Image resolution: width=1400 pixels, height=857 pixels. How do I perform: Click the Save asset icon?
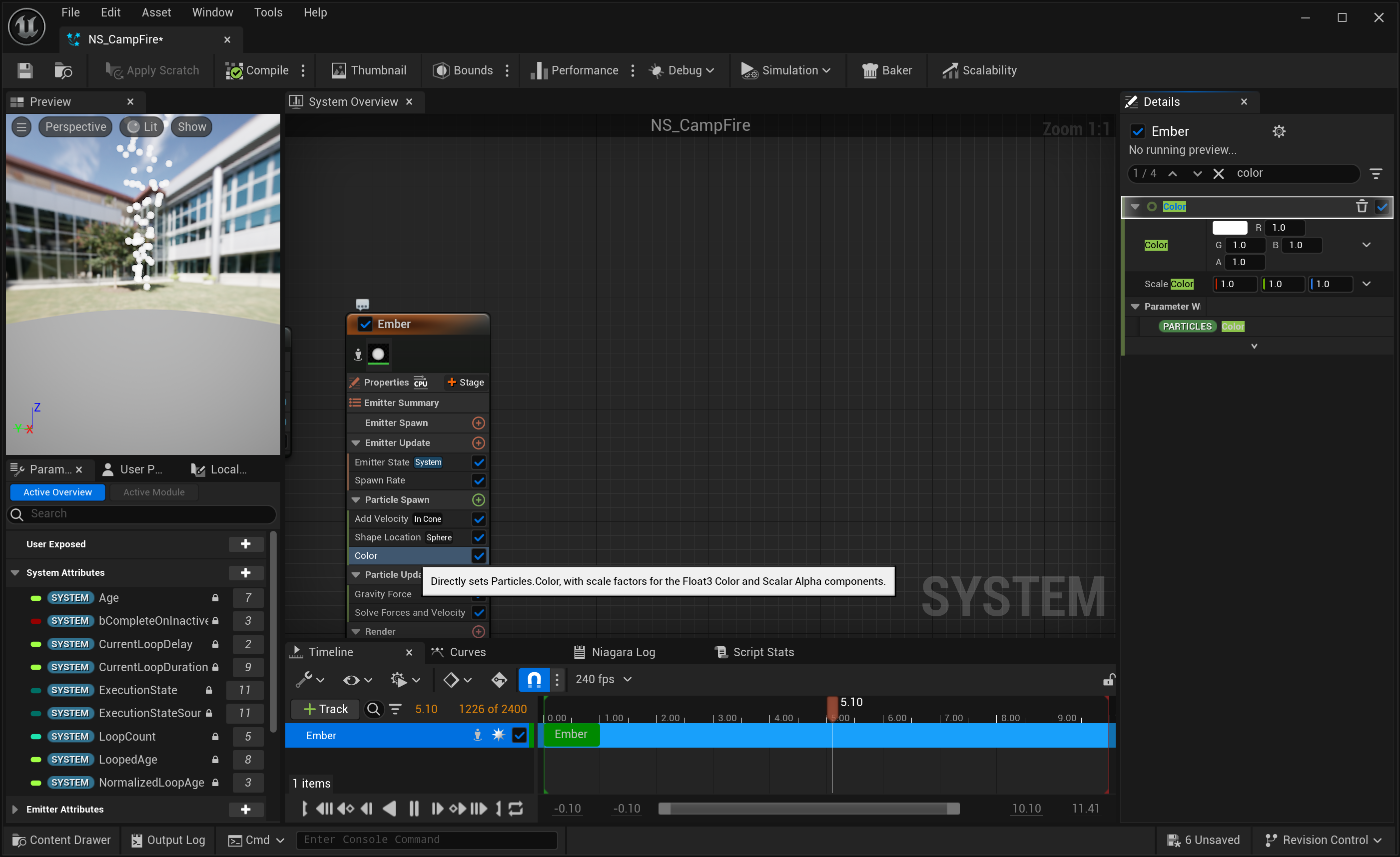click(25, 70)
